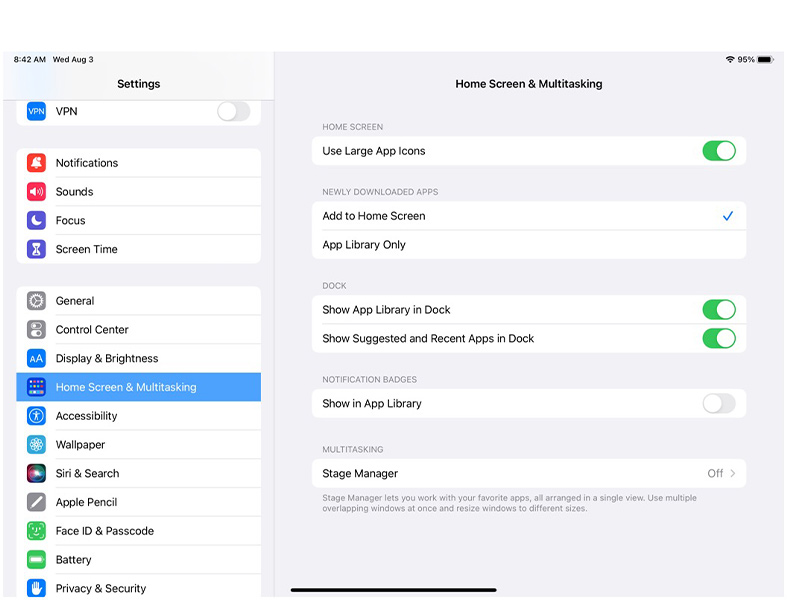Screen dimensions: 800x600
Task: Tap the red Notifications bell icon
Action: tap(36, 163)
